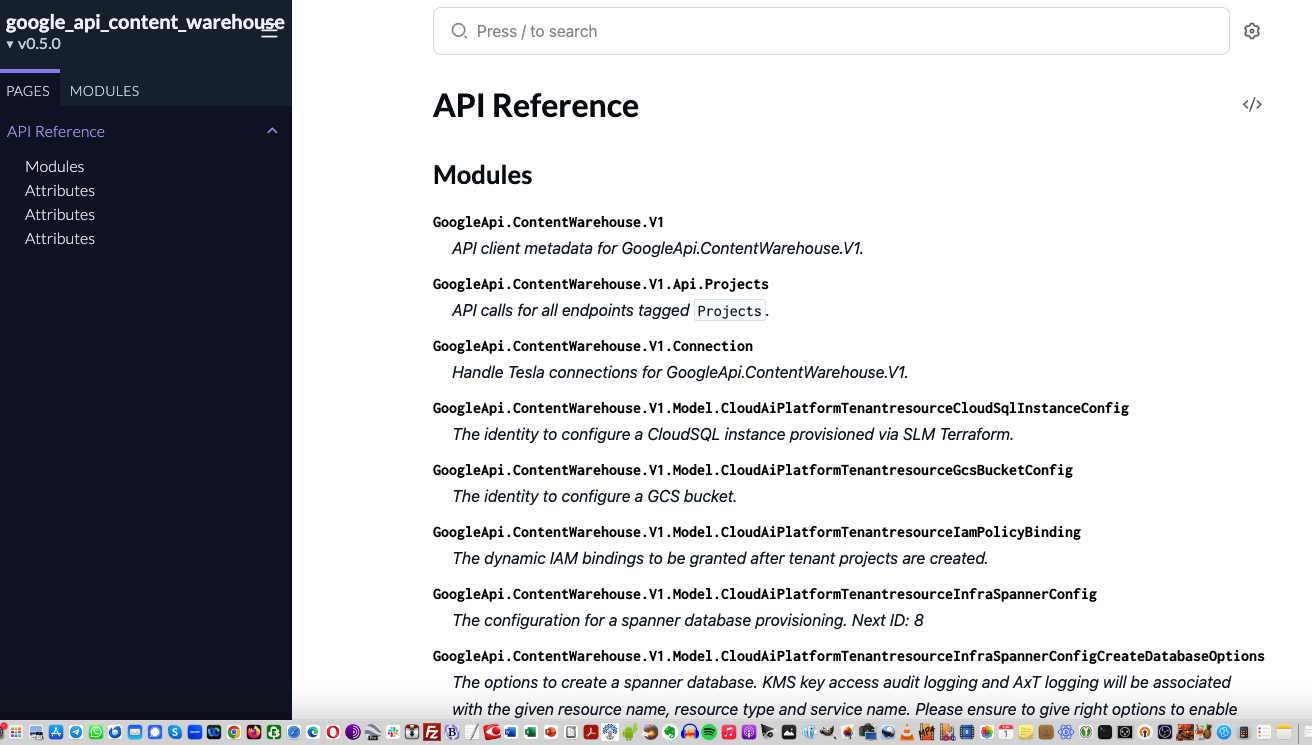Screen dimensions: 1312x745
Task: Click the 'Modules' section heading
Action: click(482, 174)
